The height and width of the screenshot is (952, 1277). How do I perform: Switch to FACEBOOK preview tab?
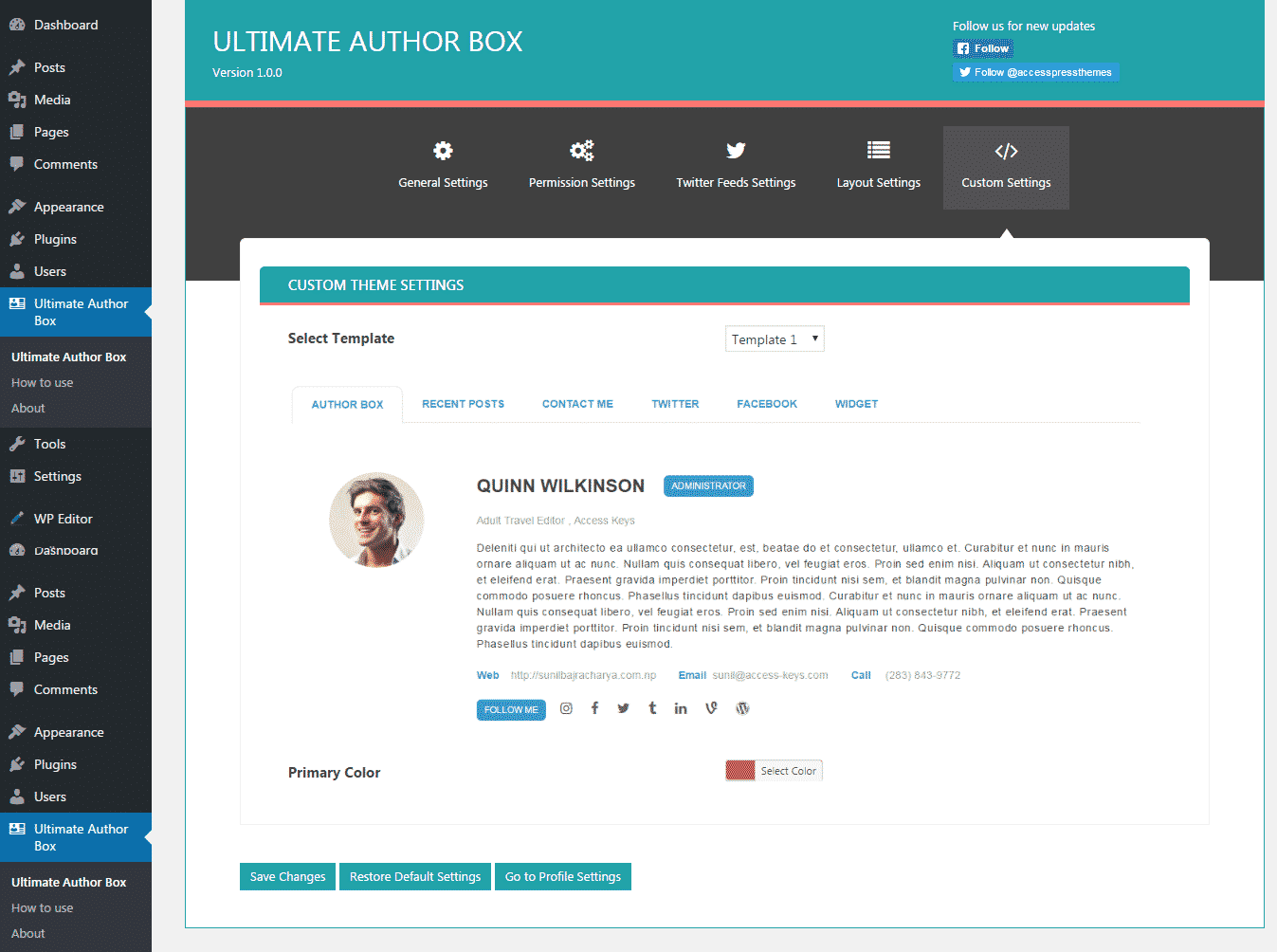(767, 404)
